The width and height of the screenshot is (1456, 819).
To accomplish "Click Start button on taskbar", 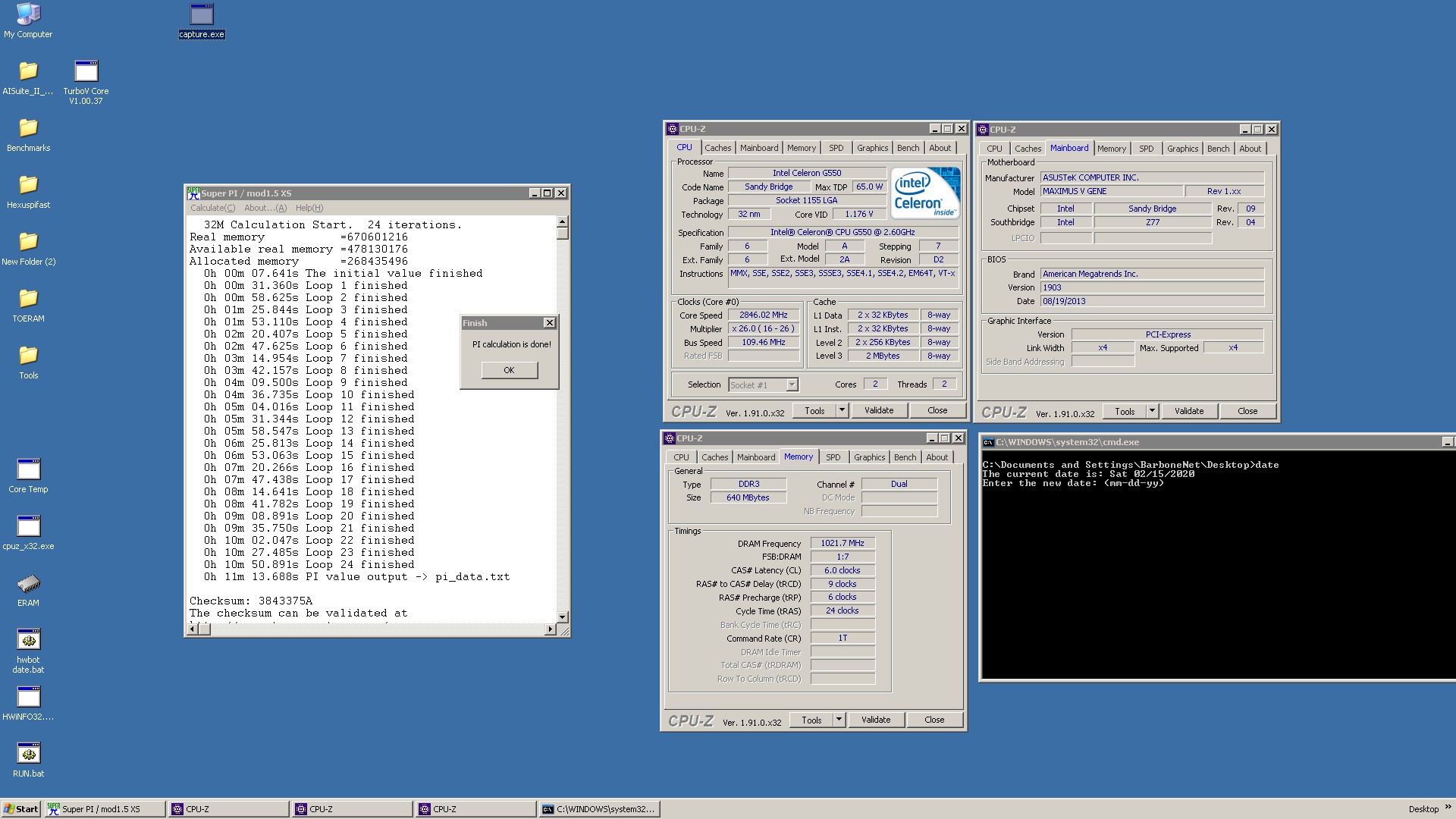I will point(20,809).
